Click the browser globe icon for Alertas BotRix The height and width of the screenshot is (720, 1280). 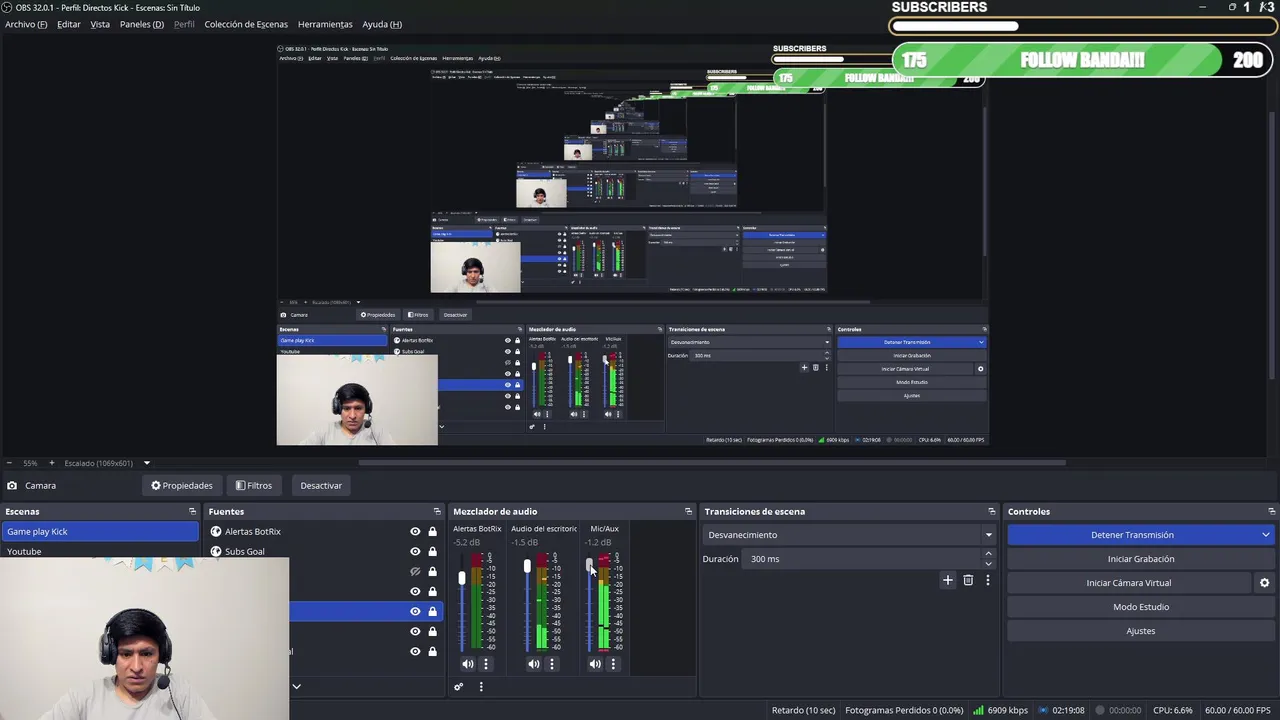[x=216, y=531]
